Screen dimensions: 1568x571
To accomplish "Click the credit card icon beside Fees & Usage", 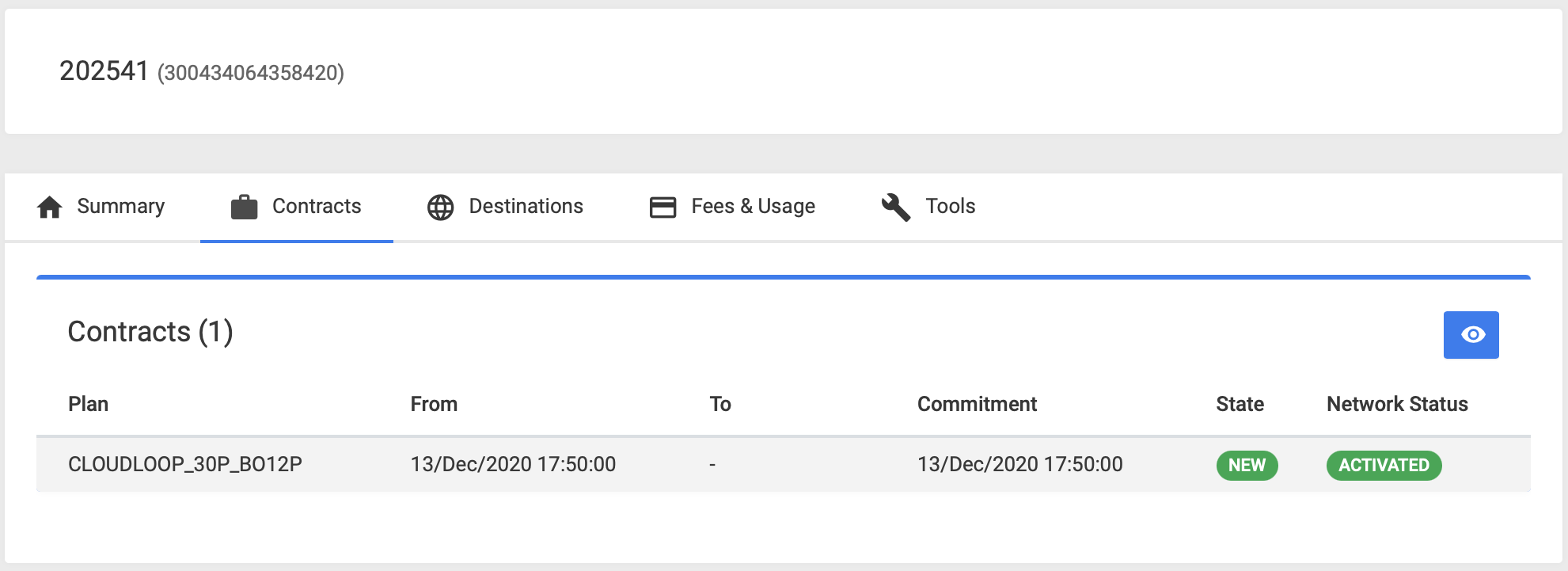I will point(663,207).
